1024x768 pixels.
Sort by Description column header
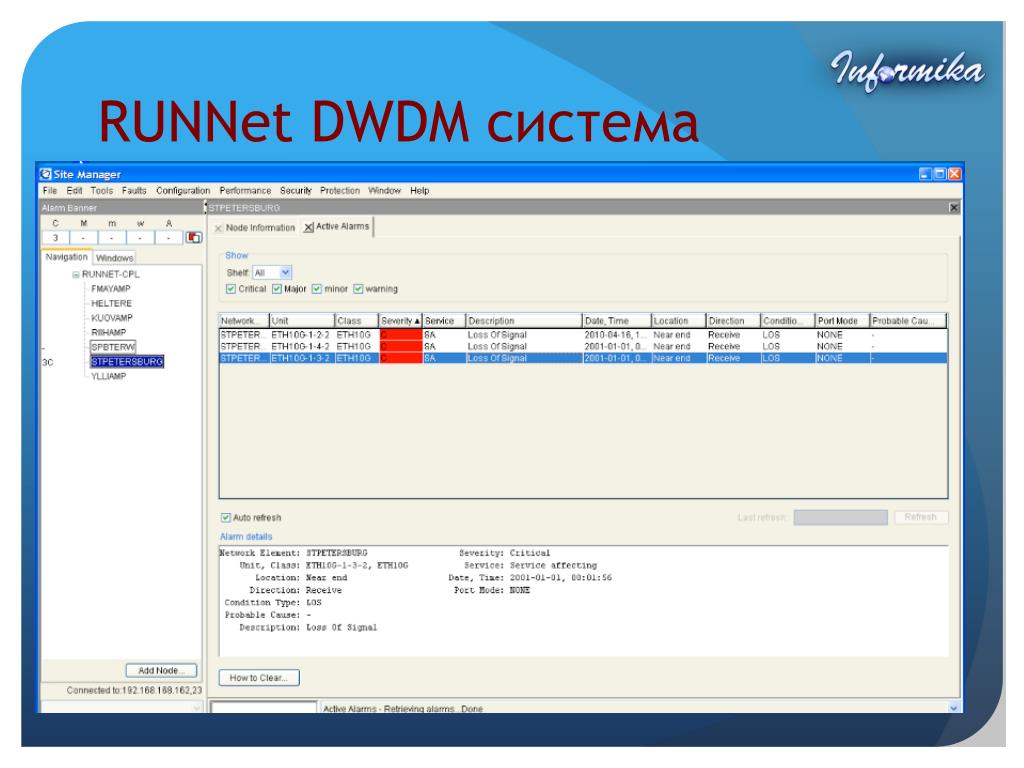[523, 321]
